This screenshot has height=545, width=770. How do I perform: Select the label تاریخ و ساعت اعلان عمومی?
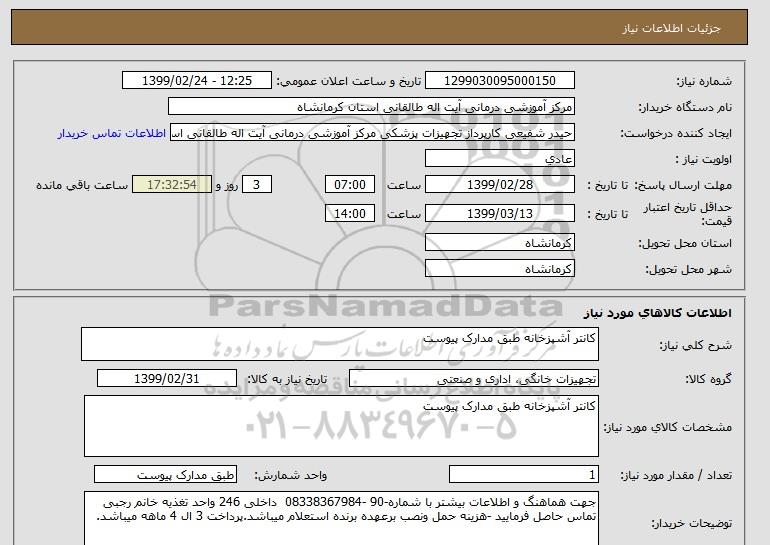(349, 81)
